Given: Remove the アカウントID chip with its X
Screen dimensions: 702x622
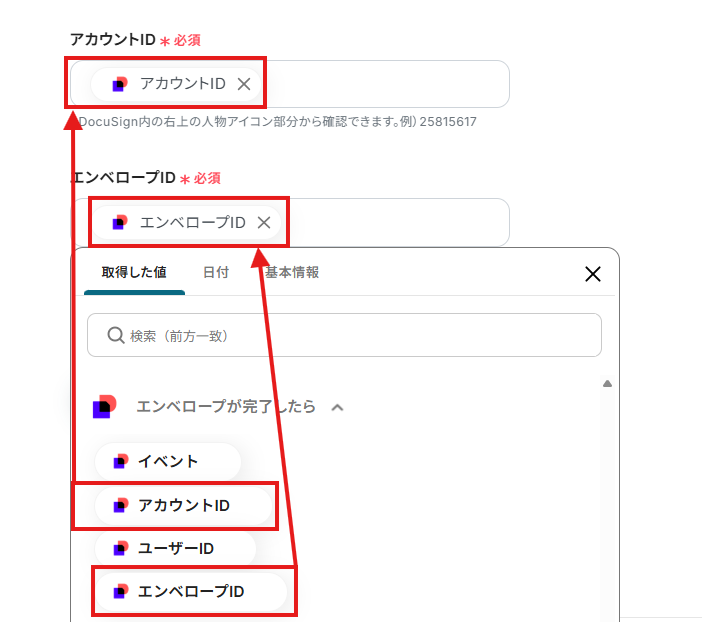Looking at the screenshot, I should (244, 84).
